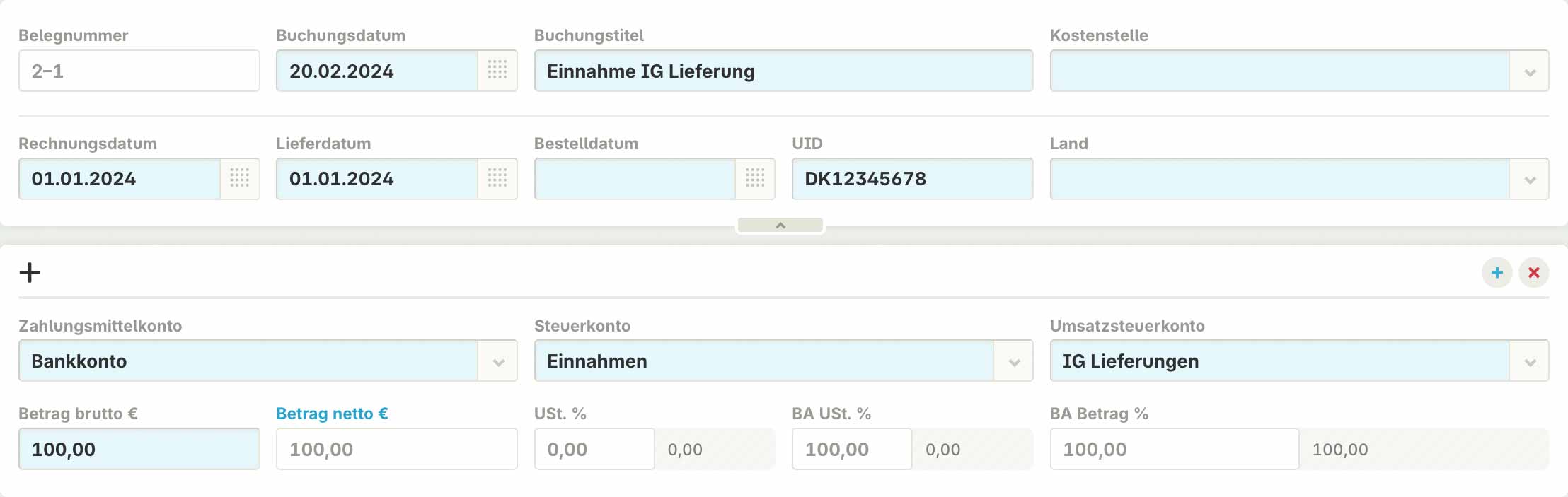Select the UID field containing DK12345678

(x=912, y=179)
